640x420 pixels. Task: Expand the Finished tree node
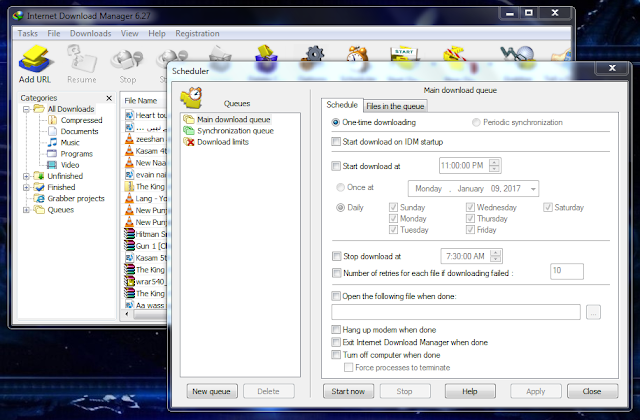[27, 187]
